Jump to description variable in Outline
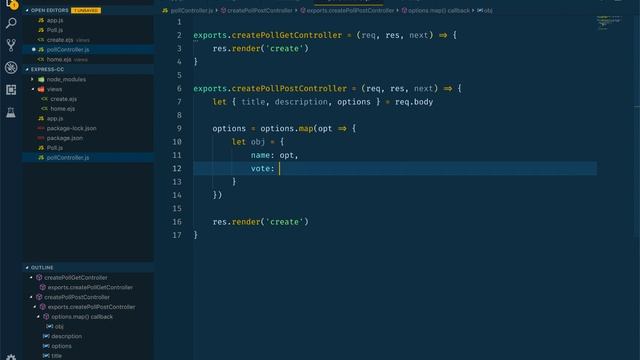 tap(66, 336)
